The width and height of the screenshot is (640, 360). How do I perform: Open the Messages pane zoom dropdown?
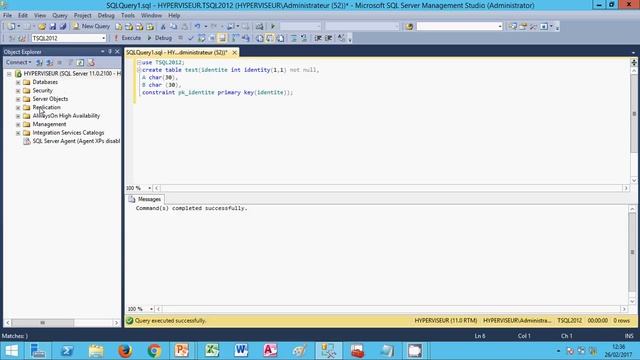tap(151, 309)
